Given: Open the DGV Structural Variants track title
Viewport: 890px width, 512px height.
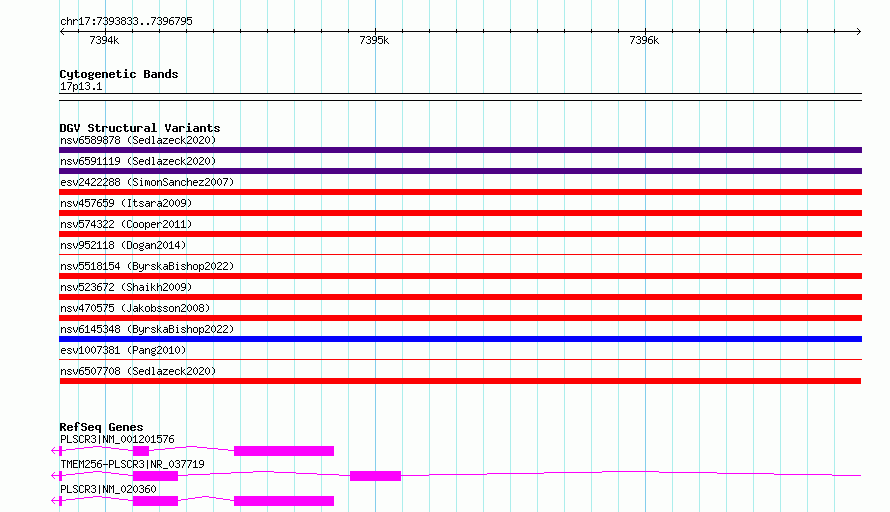Looking at the screenshot, I should [140, 128].
